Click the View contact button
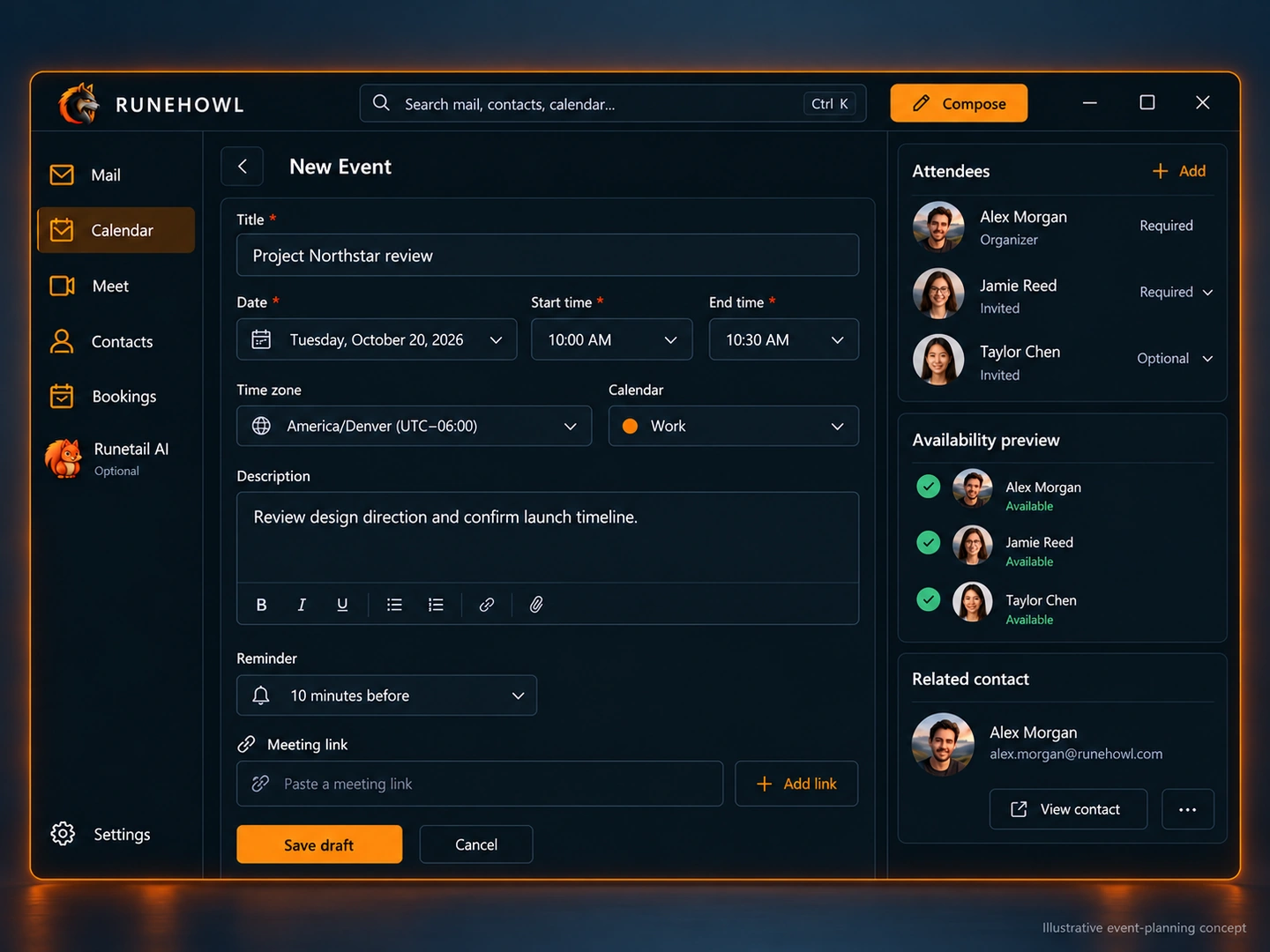This screenshot has height=952, width=1270. [1068, 809]
